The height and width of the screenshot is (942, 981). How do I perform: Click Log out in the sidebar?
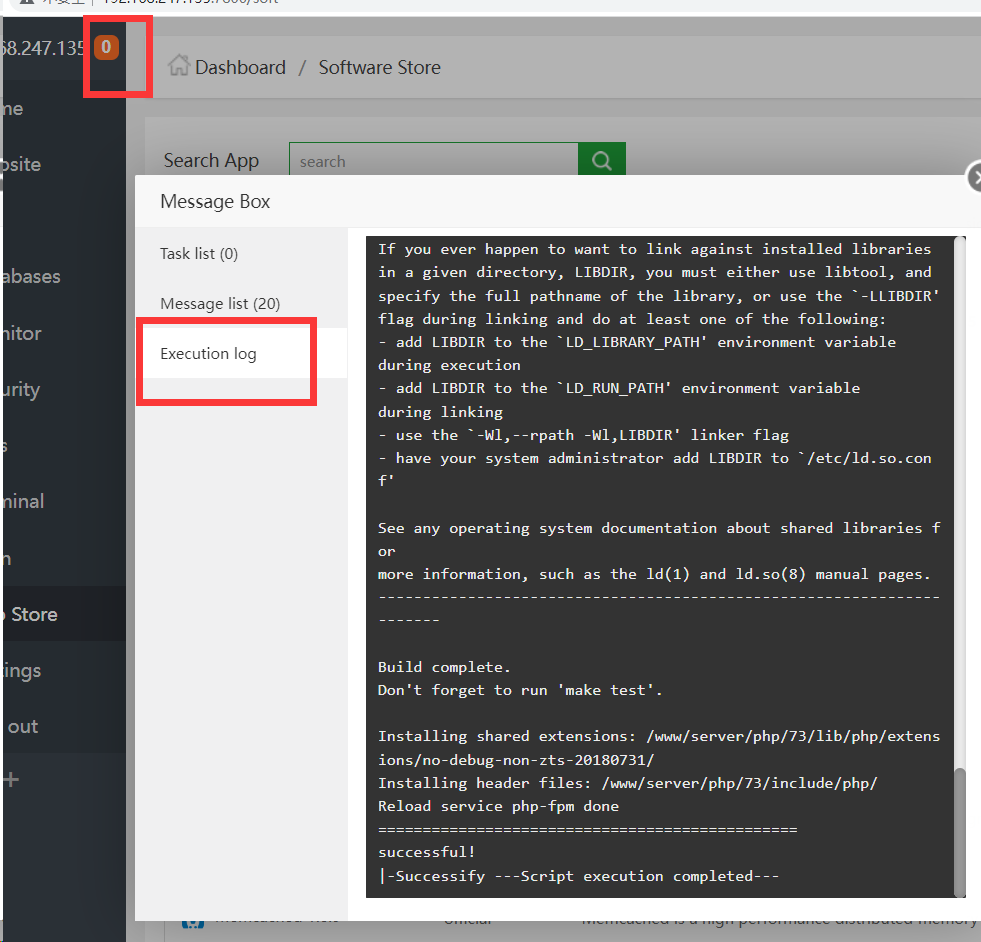coord(22,727)
